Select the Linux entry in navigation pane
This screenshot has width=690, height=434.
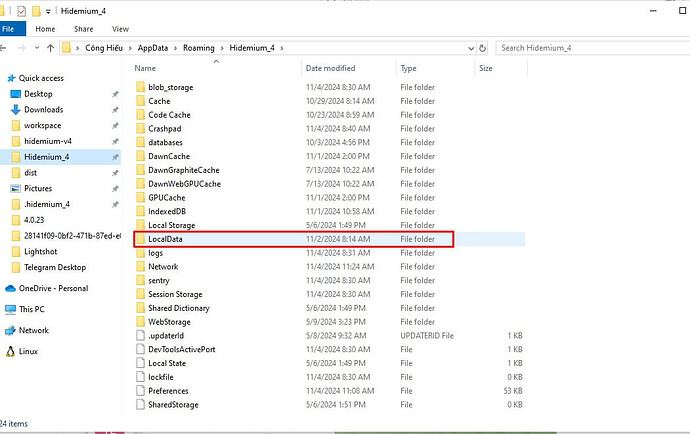click(x=29, y=351)
